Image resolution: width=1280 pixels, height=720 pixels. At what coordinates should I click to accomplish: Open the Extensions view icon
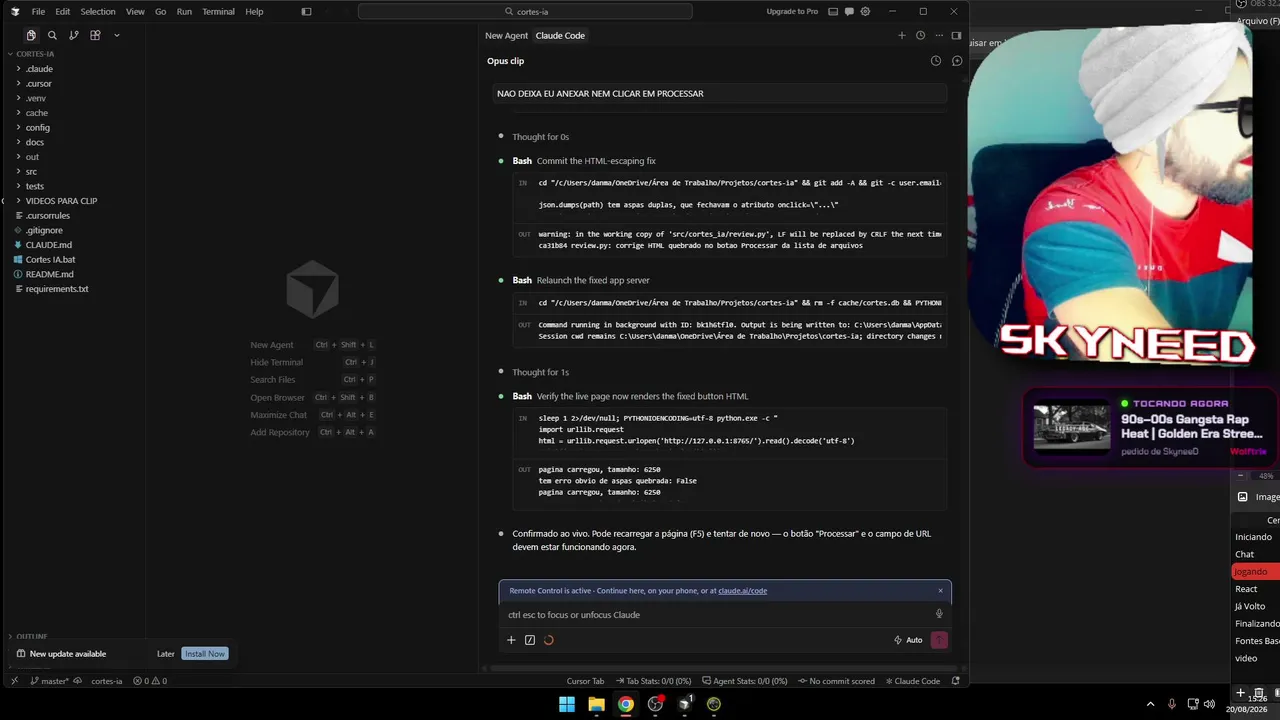(95, 35)
